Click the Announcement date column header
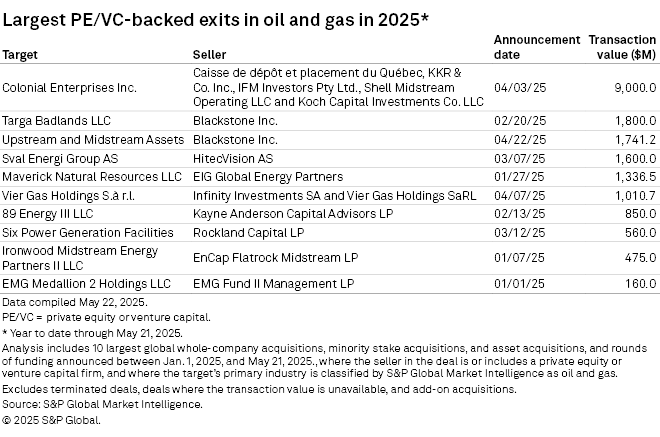Image resolution: width=660 pixels, height=437 pixels. 536,46
